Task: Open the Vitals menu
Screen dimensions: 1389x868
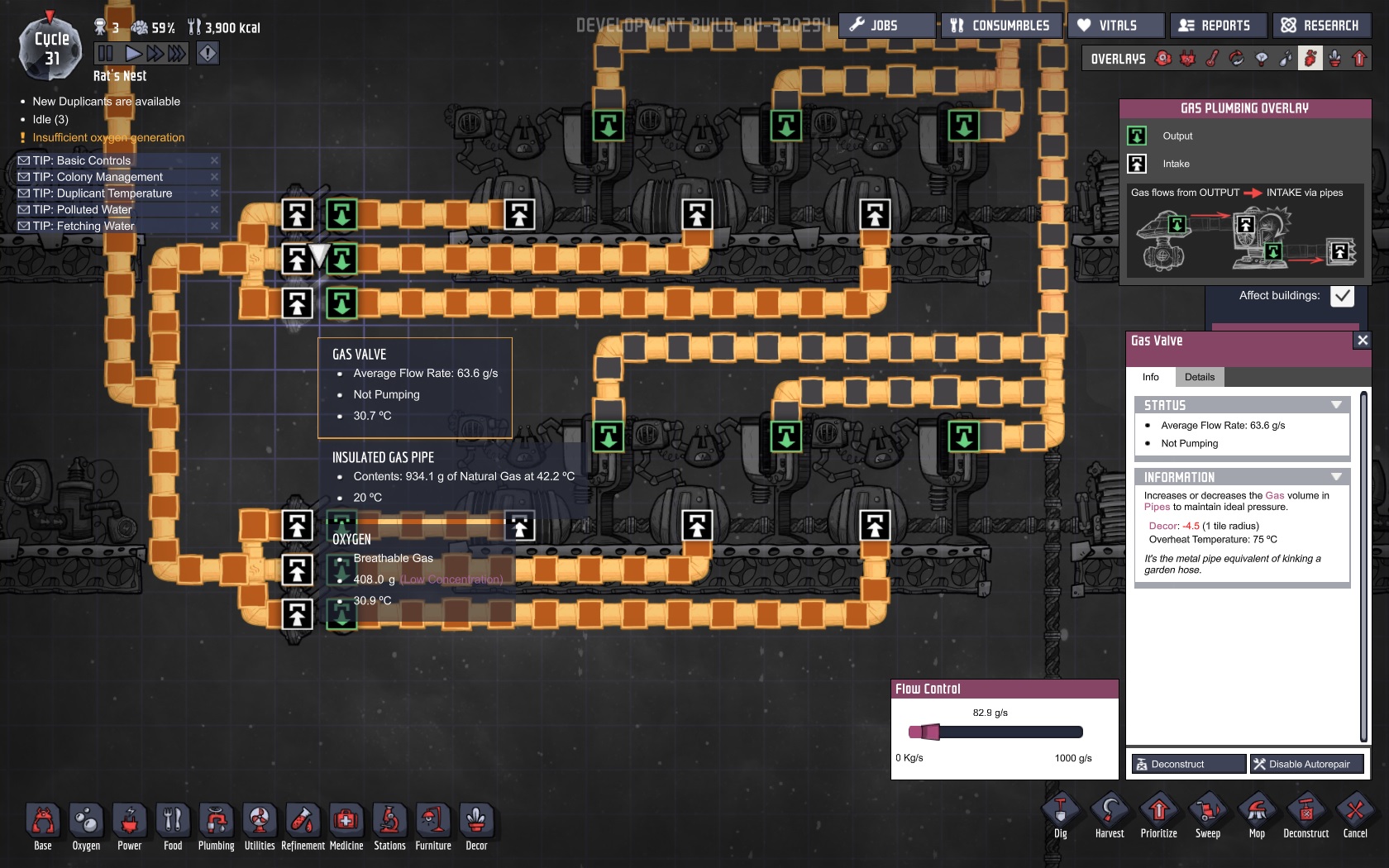Action: click(x=1117, y=26)
